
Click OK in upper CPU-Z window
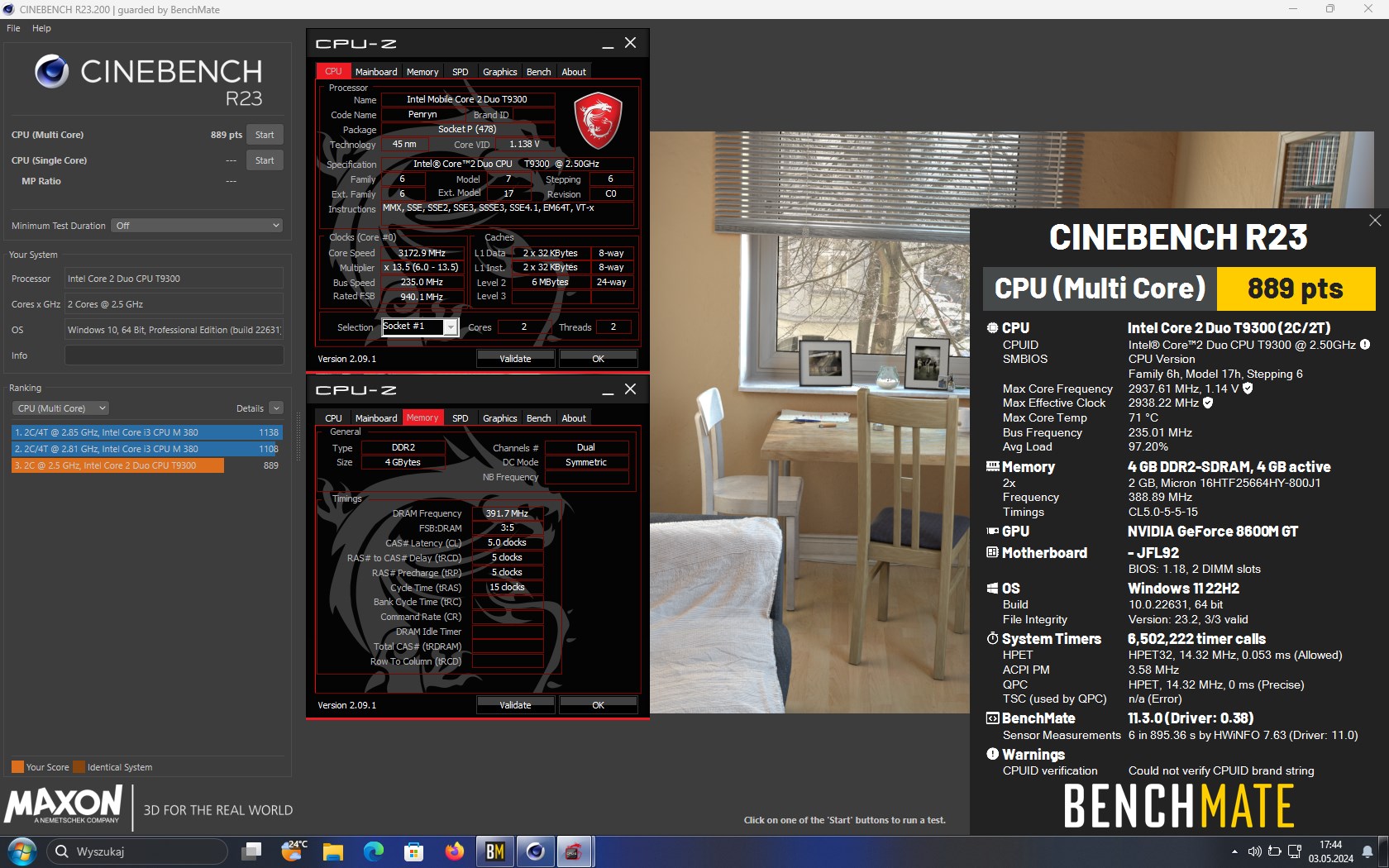[598, 359]
